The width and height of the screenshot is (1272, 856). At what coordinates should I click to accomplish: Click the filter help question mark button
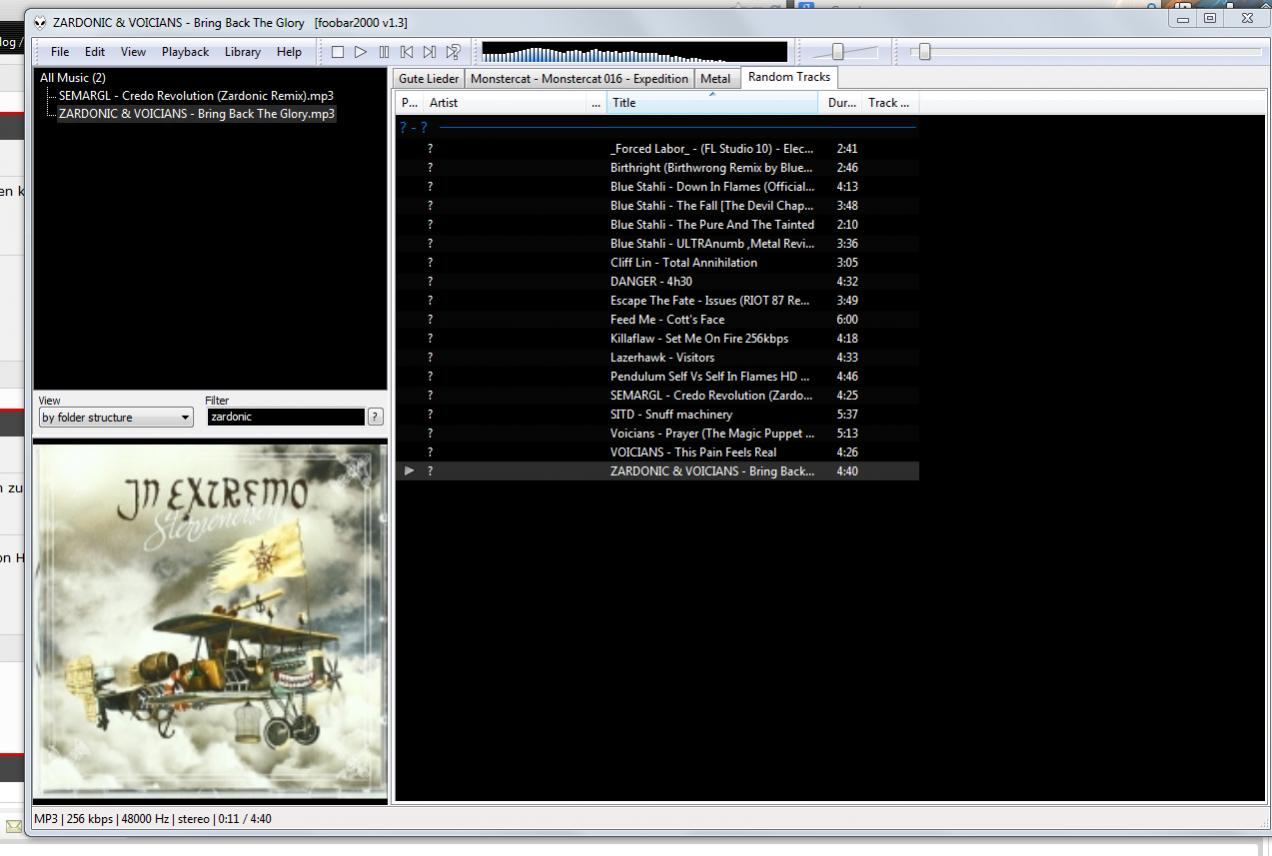click(x=375, y=417)
